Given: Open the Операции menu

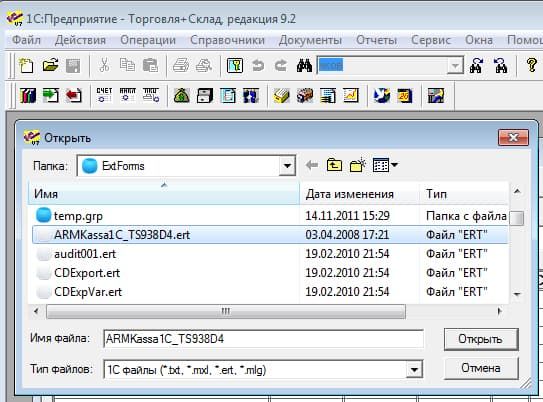Looking at the screenshot, I should point(148,40).
